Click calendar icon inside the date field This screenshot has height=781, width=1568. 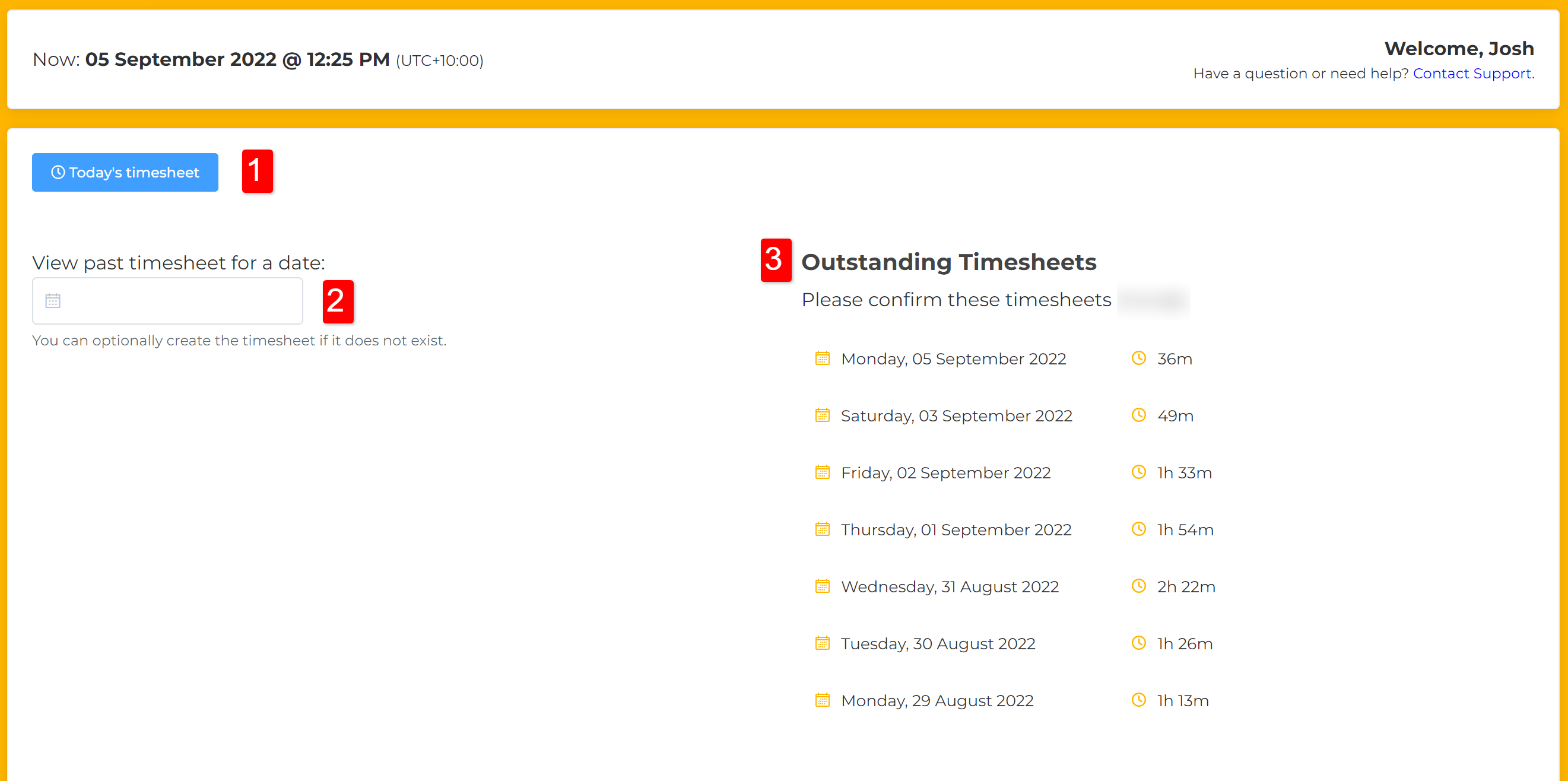click(53, 301)
